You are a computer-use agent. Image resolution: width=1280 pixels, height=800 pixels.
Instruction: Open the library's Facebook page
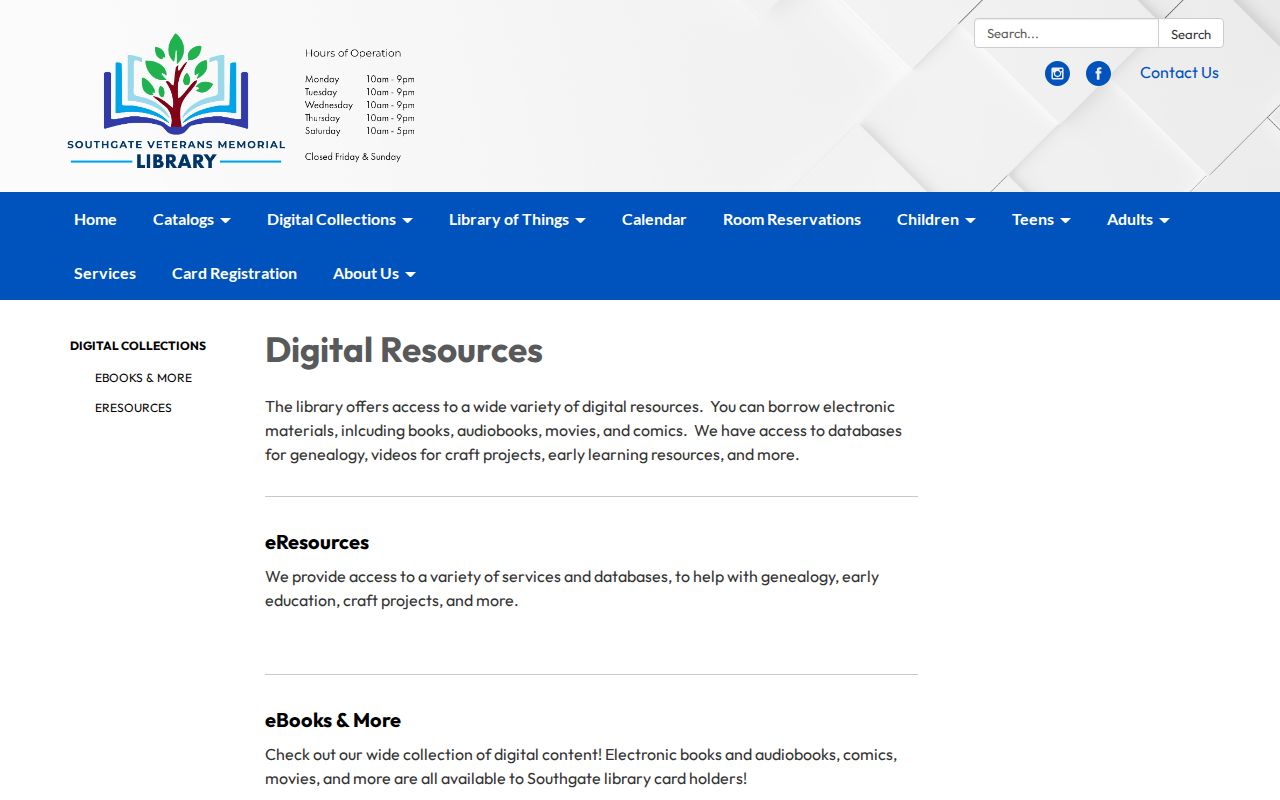point(1098,73)
